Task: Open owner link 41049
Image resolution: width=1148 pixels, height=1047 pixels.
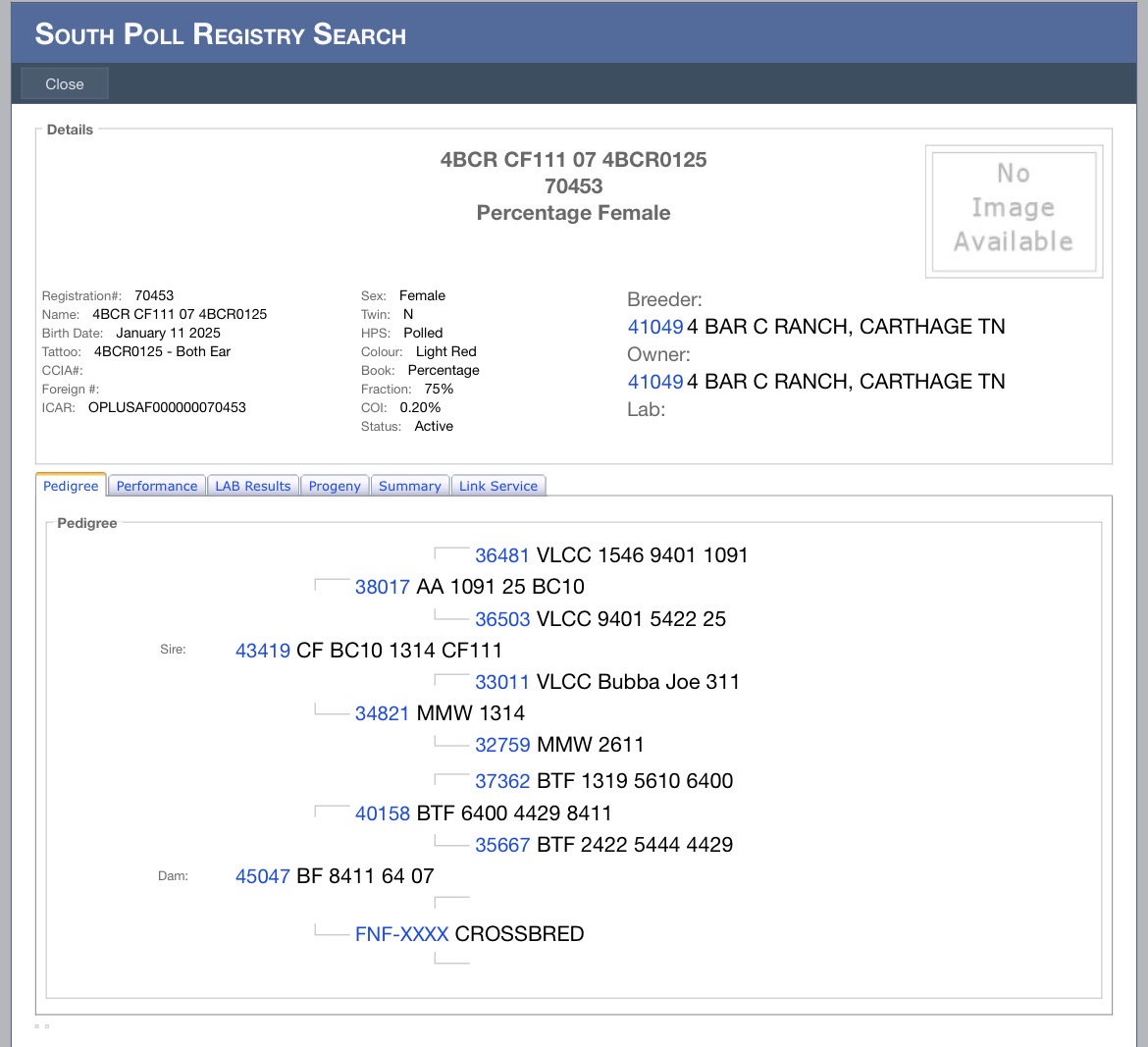Action: click(x=654, y=382)
